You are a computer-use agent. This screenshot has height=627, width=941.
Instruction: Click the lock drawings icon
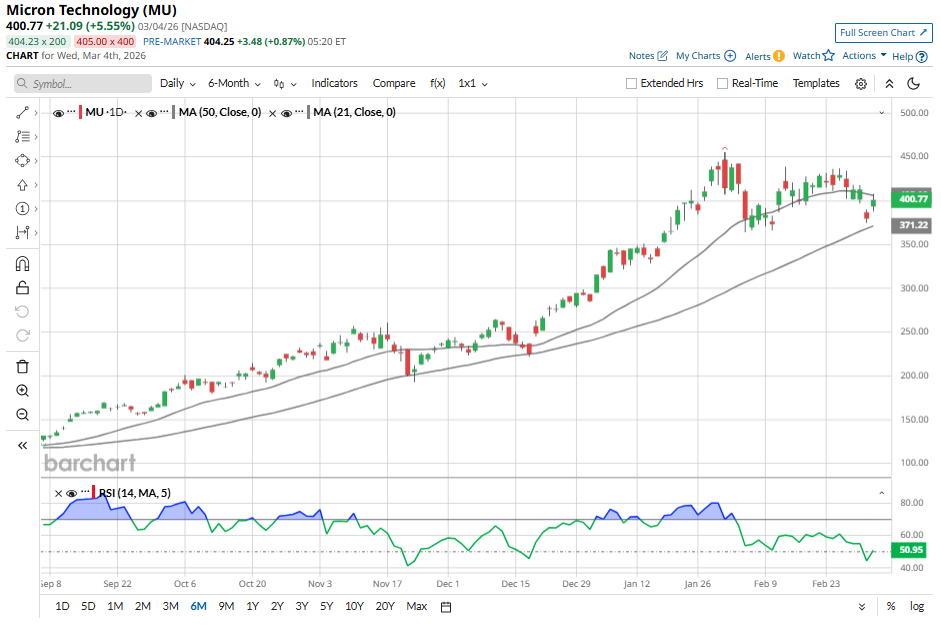22,288
